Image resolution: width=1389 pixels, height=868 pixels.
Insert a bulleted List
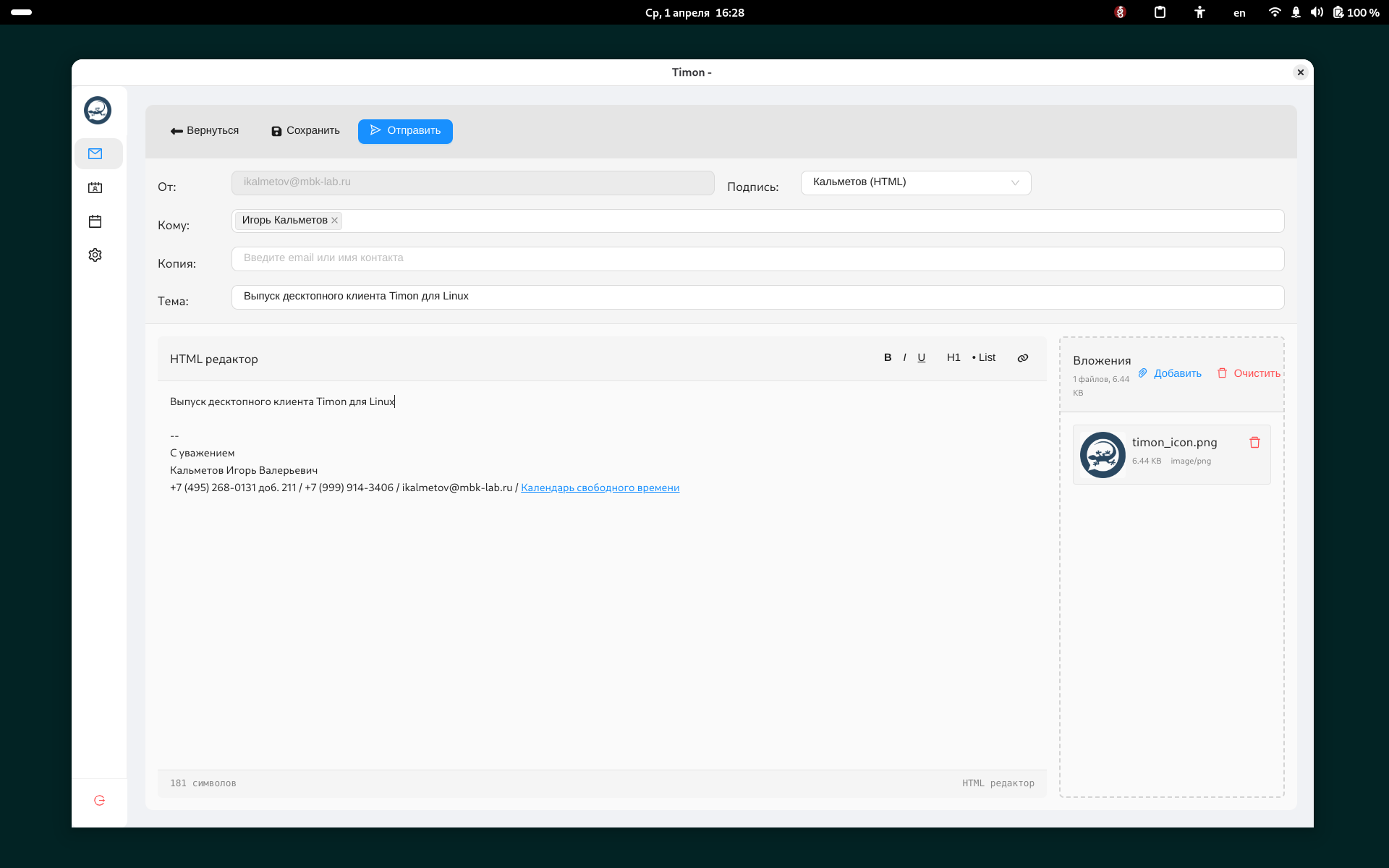click(984, 358)
